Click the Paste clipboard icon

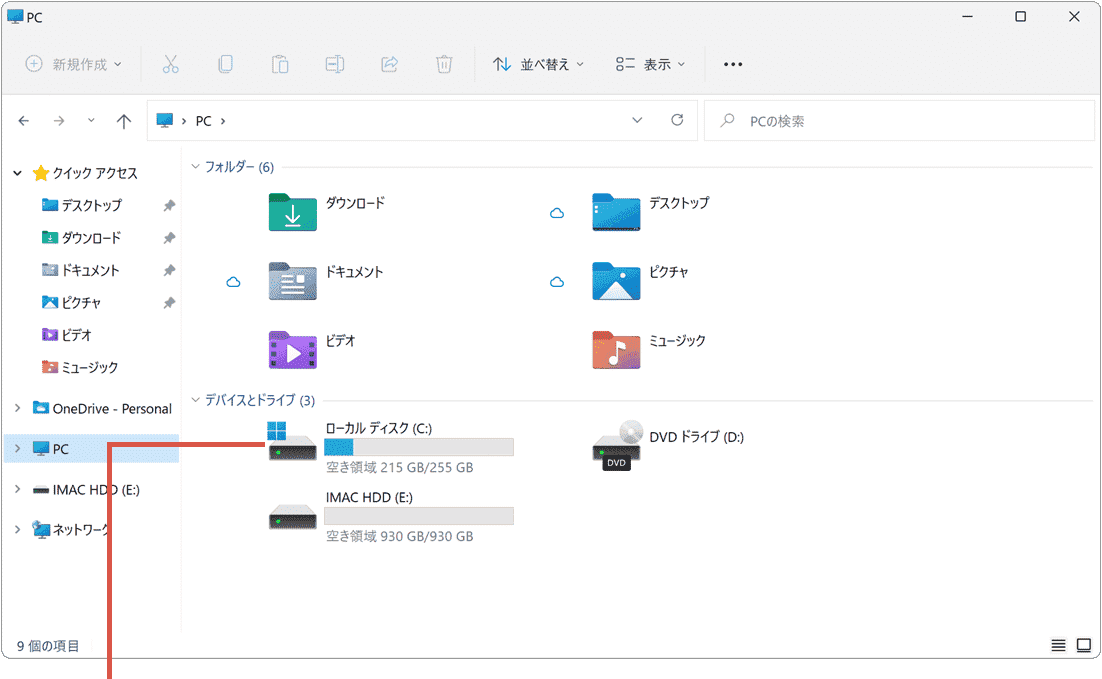pyautogui.click(x=280, y=64)
